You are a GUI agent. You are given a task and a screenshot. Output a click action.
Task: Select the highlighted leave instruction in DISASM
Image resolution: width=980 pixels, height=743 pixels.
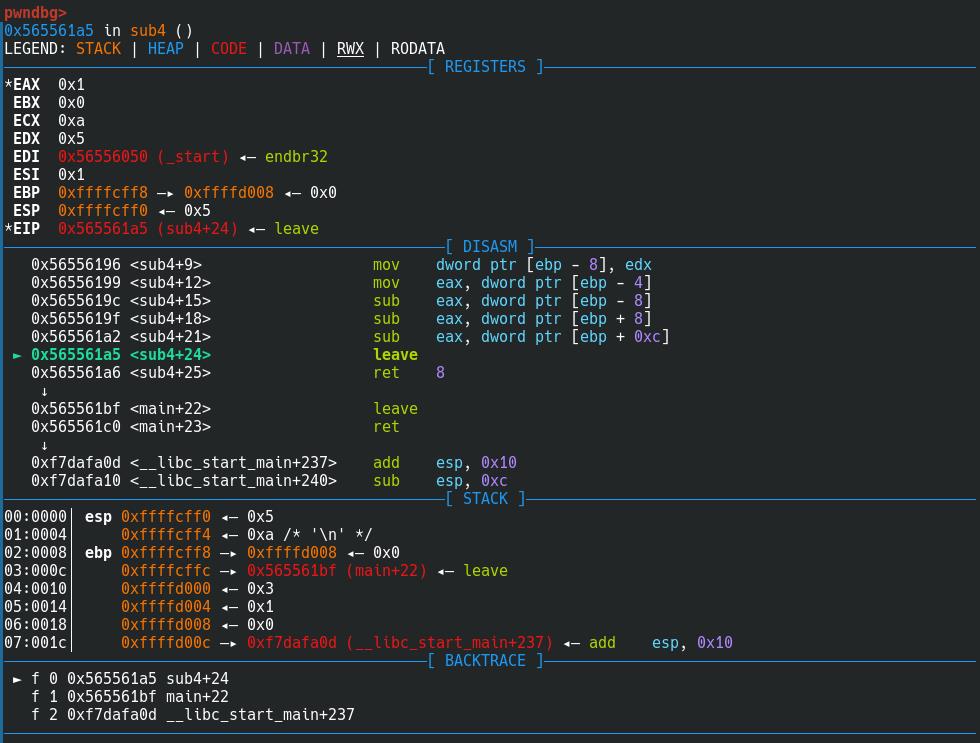click(395, 355)
